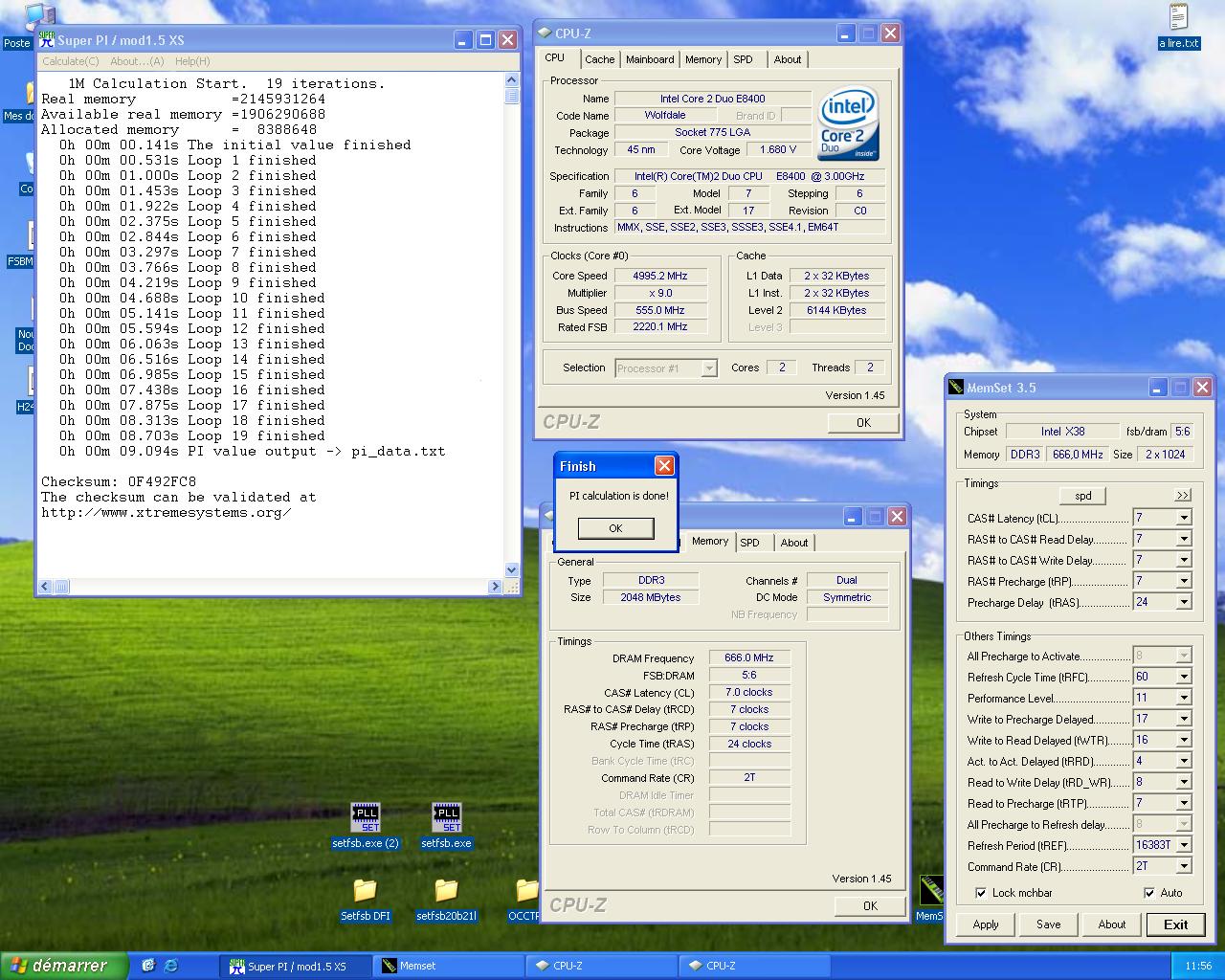Image resolution: width=1225 pixels, height=980 pixels.
Task: Open Processor #1 selection dropdown
Action: 709,368
